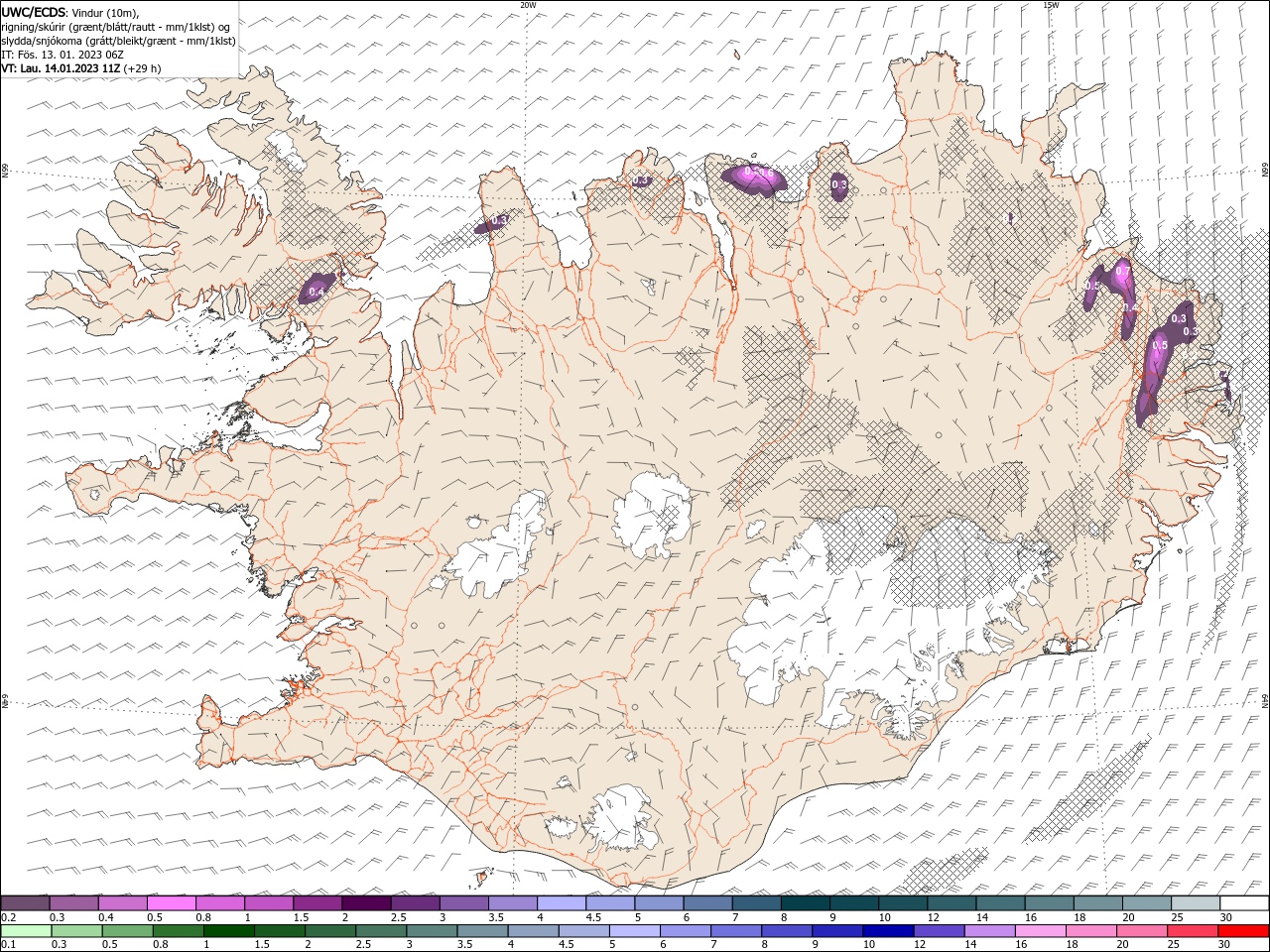Choose the lower scale swatch labeled 3
Screen dimensions: 1270x952
[431, 931]
